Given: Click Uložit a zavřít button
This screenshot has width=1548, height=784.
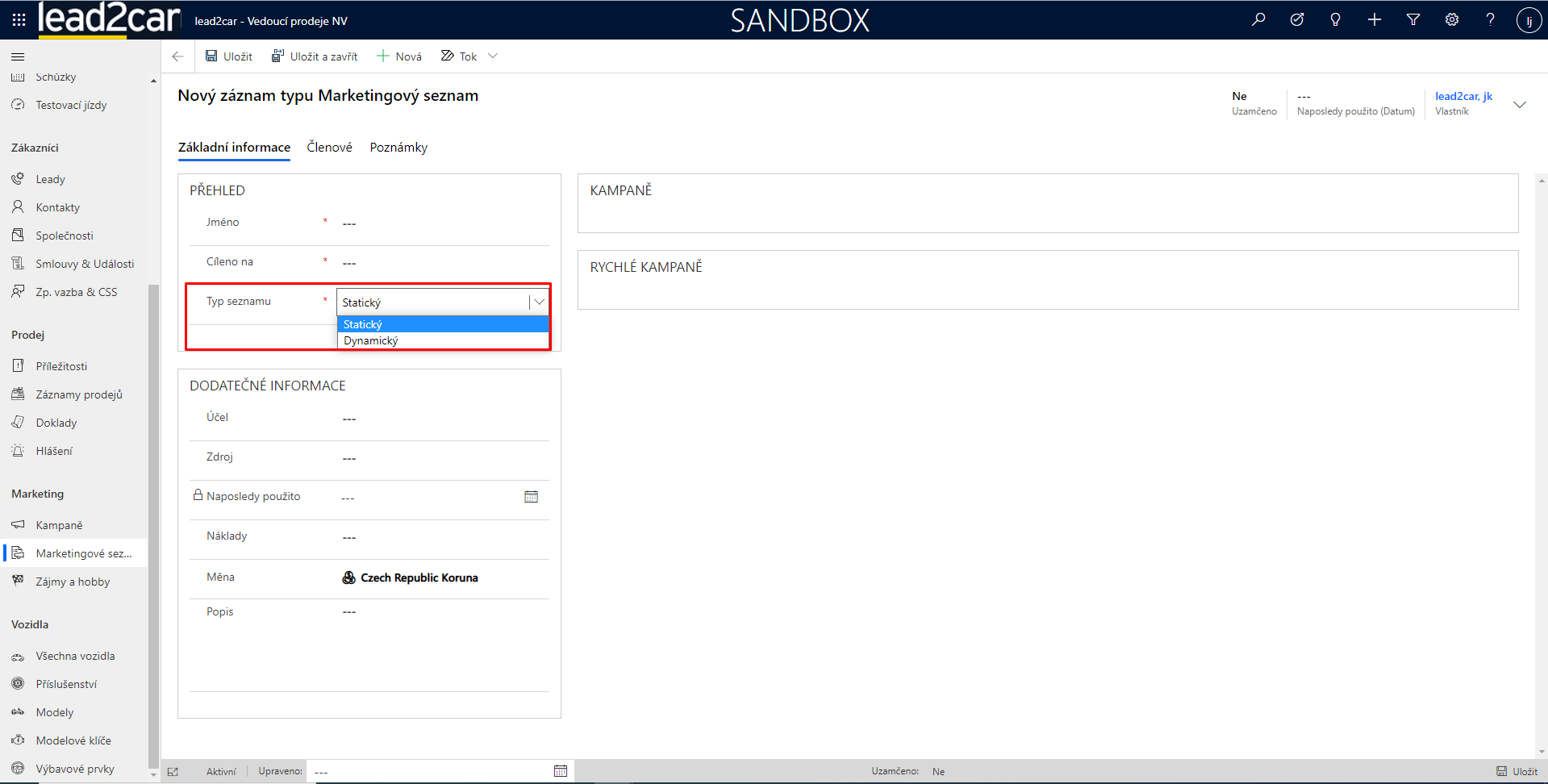Looking at the screenshot, I should (315, 56).
